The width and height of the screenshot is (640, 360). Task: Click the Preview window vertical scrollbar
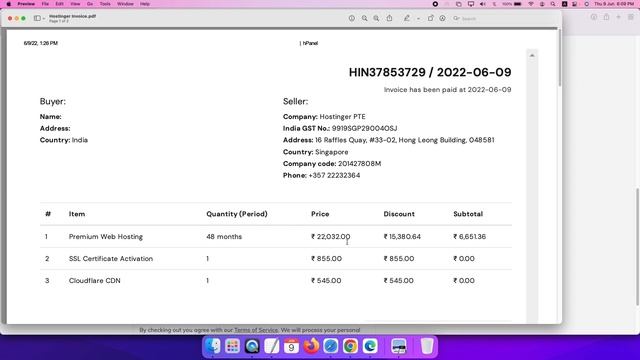(x=560, y=57)
